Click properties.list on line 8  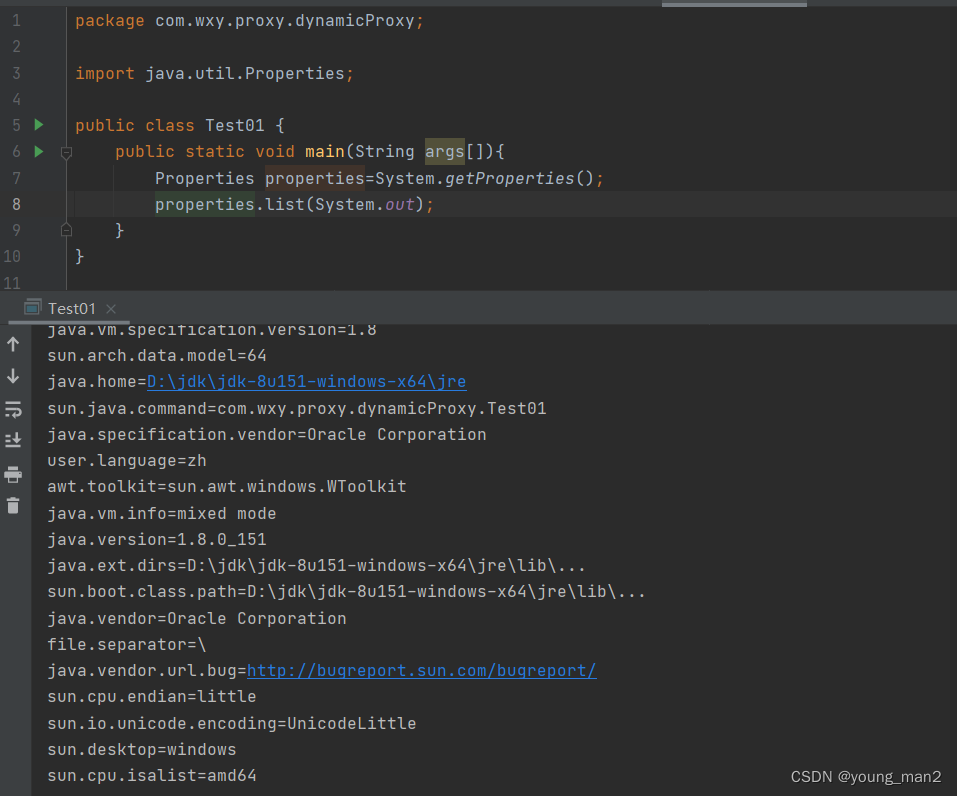[229, 204]
